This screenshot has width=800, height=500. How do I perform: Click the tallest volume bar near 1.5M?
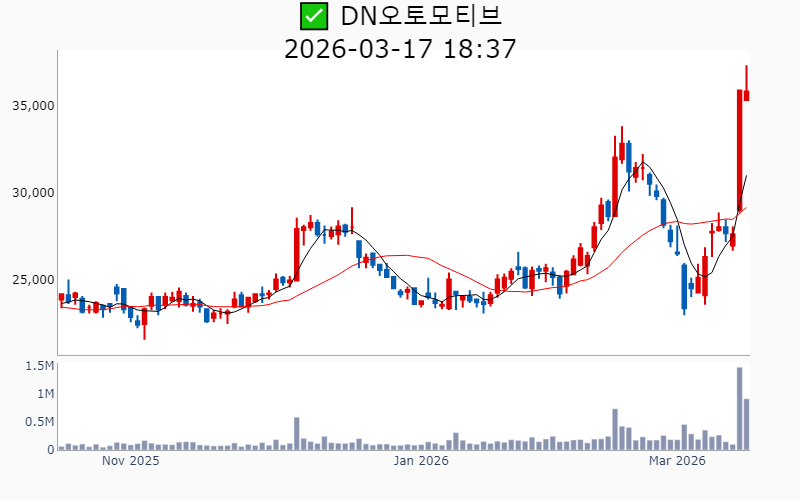(740, 409)
